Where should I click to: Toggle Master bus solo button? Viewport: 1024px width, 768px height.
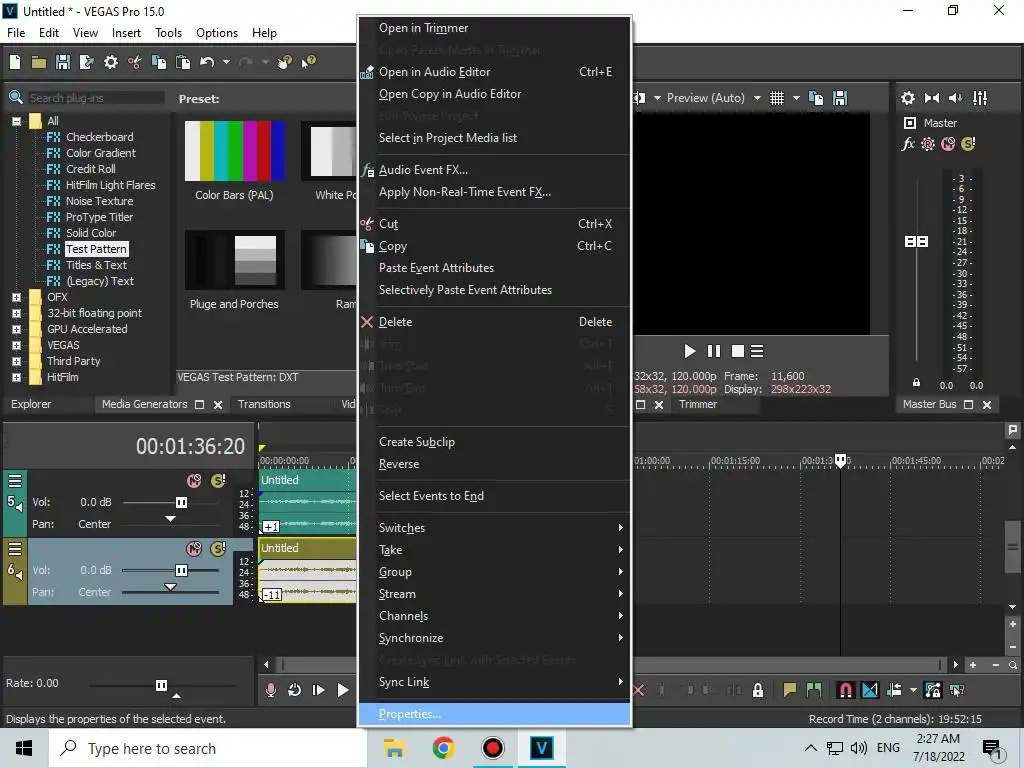(968, 144)
